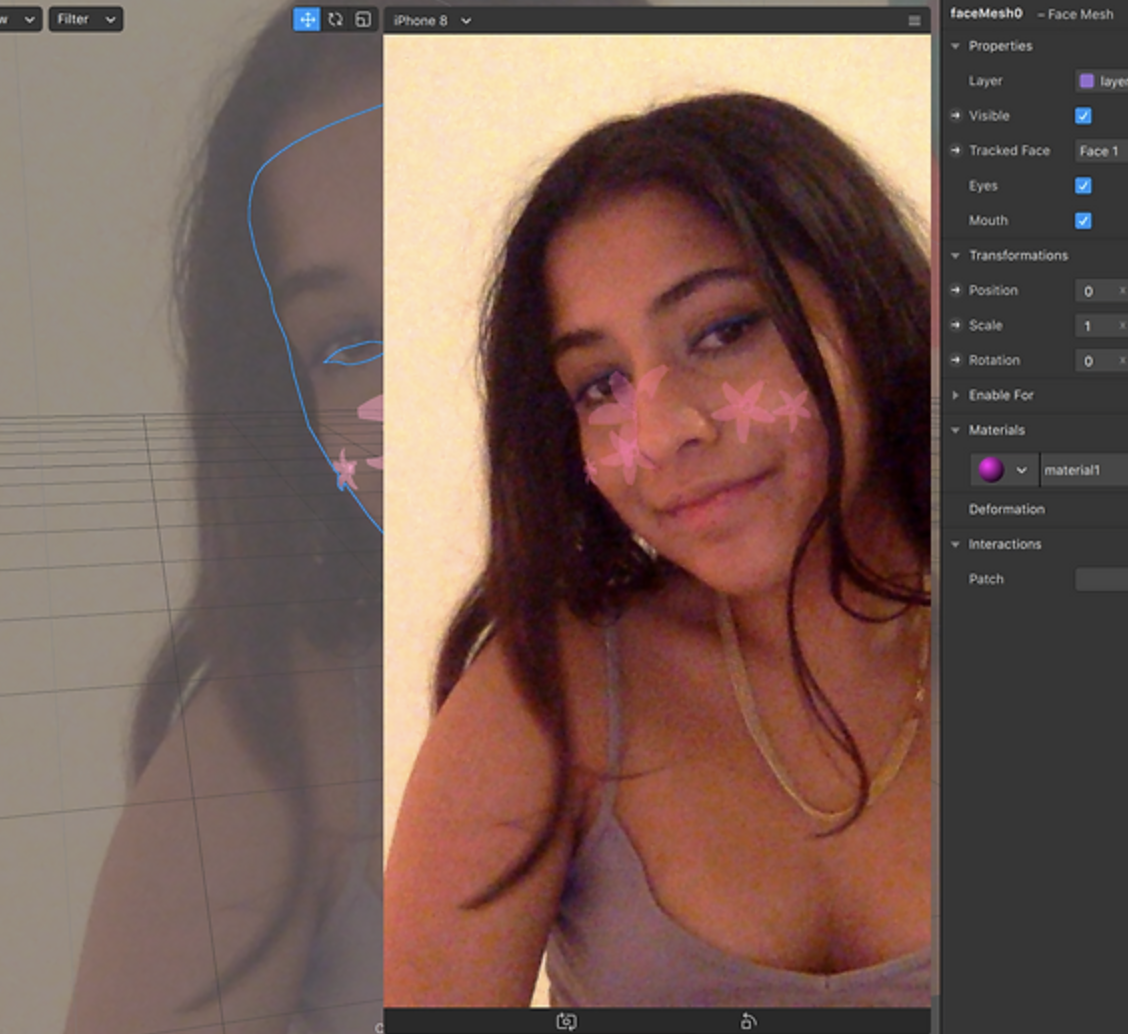
Task: Select the rotate manipulator tool
Action: tap(335, 19)
